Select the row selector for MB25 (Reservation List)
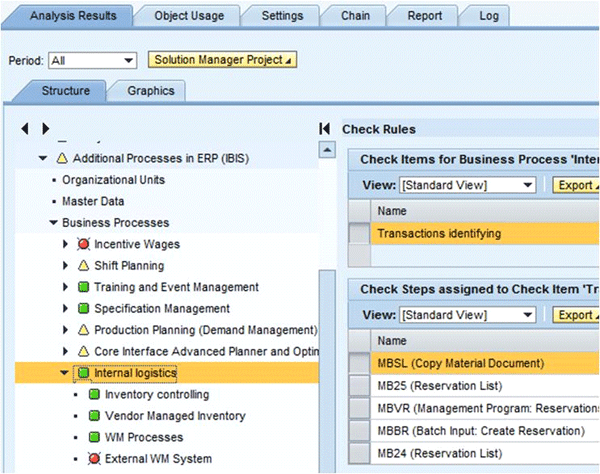This screenshot has width=600, height=474. [358, 386]
